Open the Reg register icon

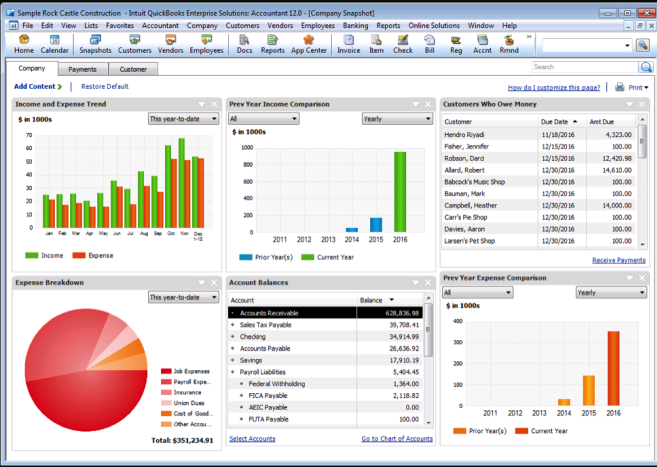click(x=456, y=44)
